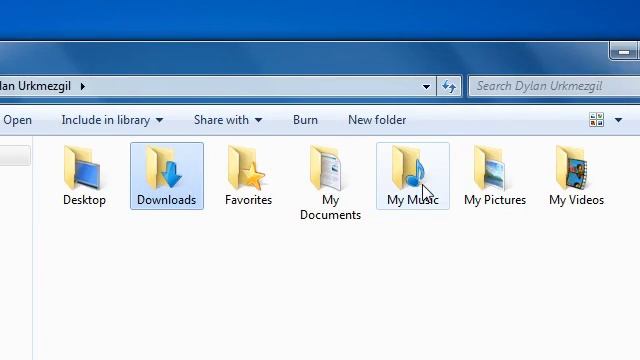This screenshot has height=360, width=640.
Task: Minimize the Explorer window
Action: [x=623, y=52]
